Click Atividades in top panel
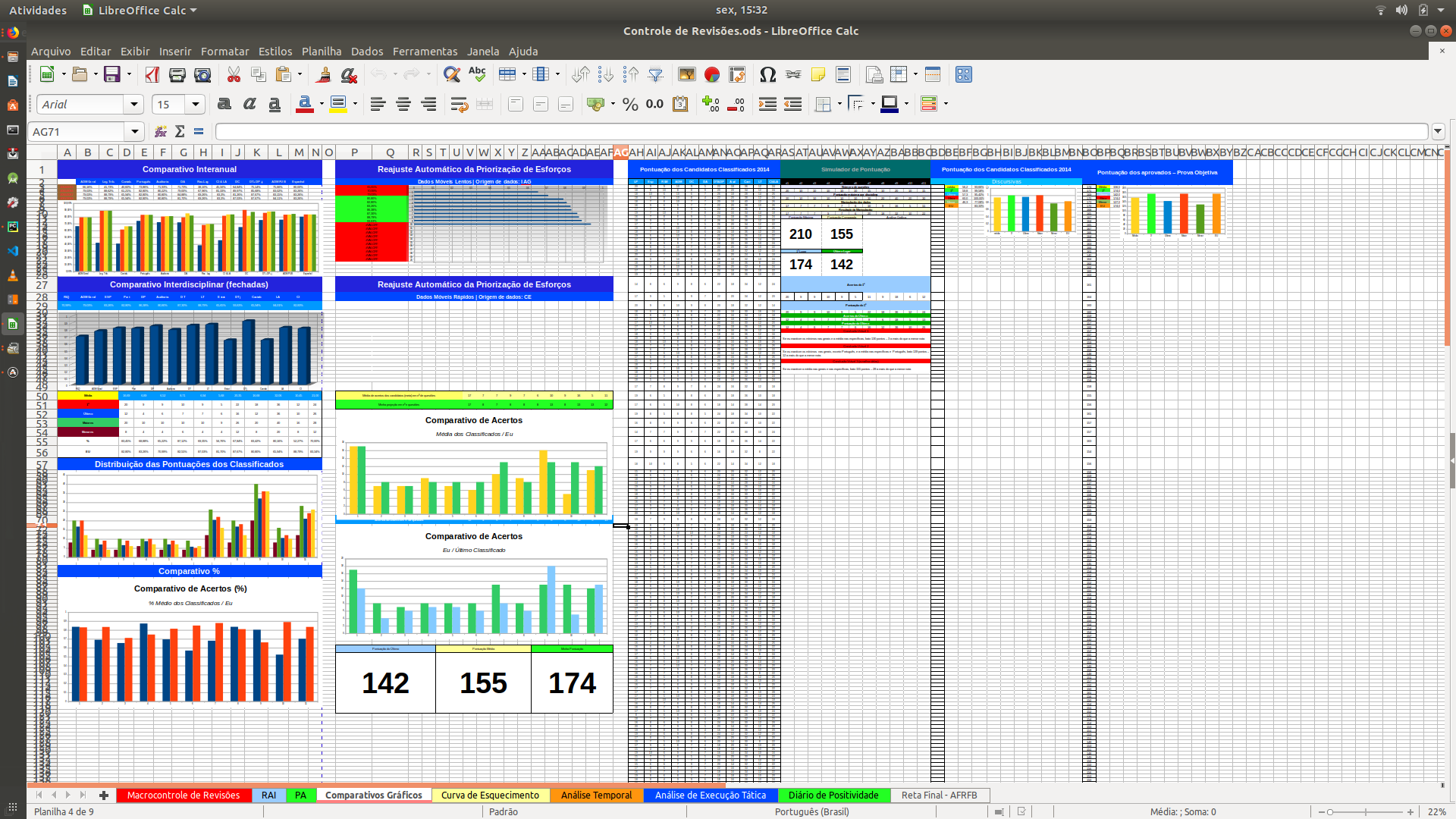The height and width of the screenshot is (819, 1456). click(38, 10)
